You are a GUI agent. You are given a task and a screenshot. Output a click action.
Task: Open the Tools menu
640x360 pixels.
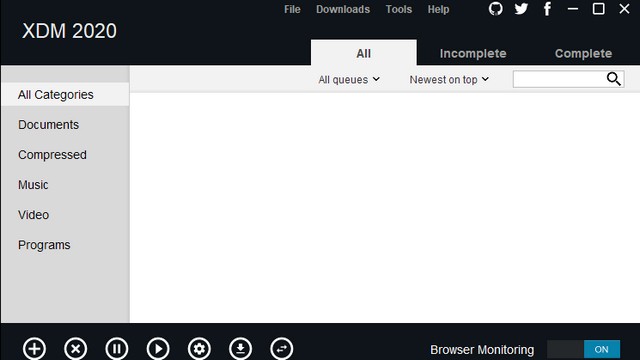(399, 9)
